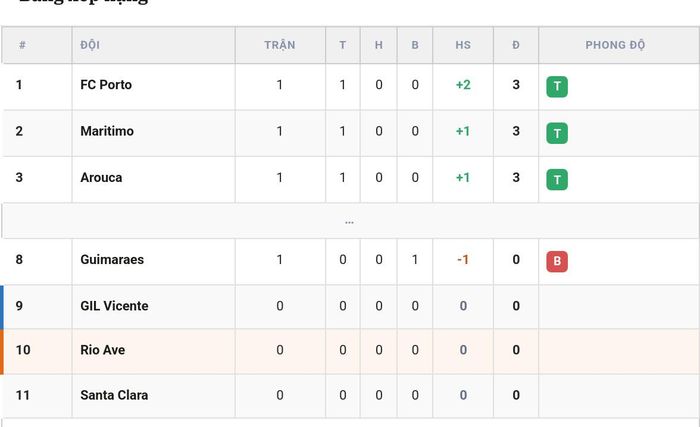
Task: Click Maritimo's green T form badge
Action: 557,133
